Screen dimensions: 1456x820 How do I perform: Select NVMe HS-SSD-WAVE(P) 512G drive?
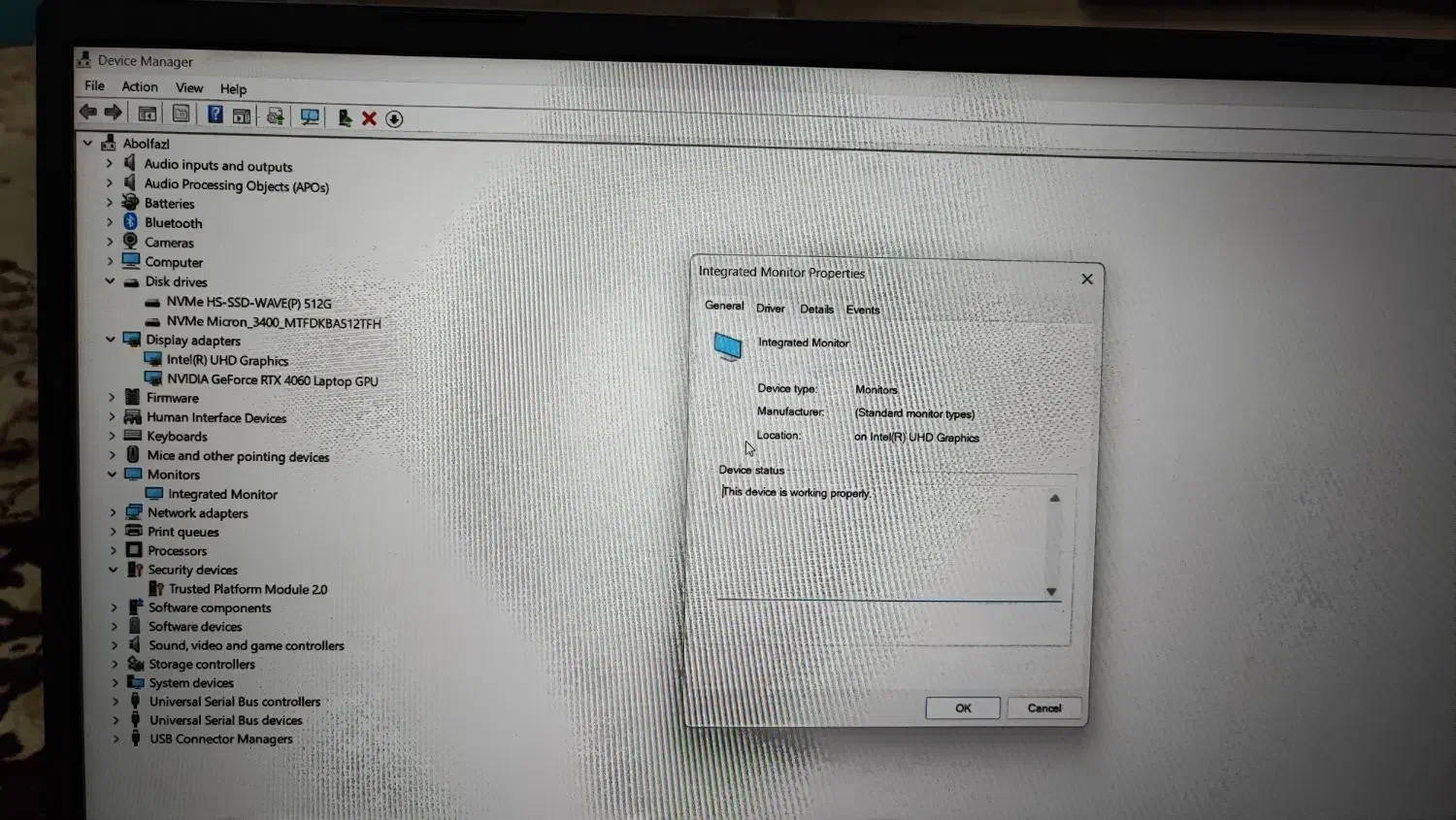point(248,303)
